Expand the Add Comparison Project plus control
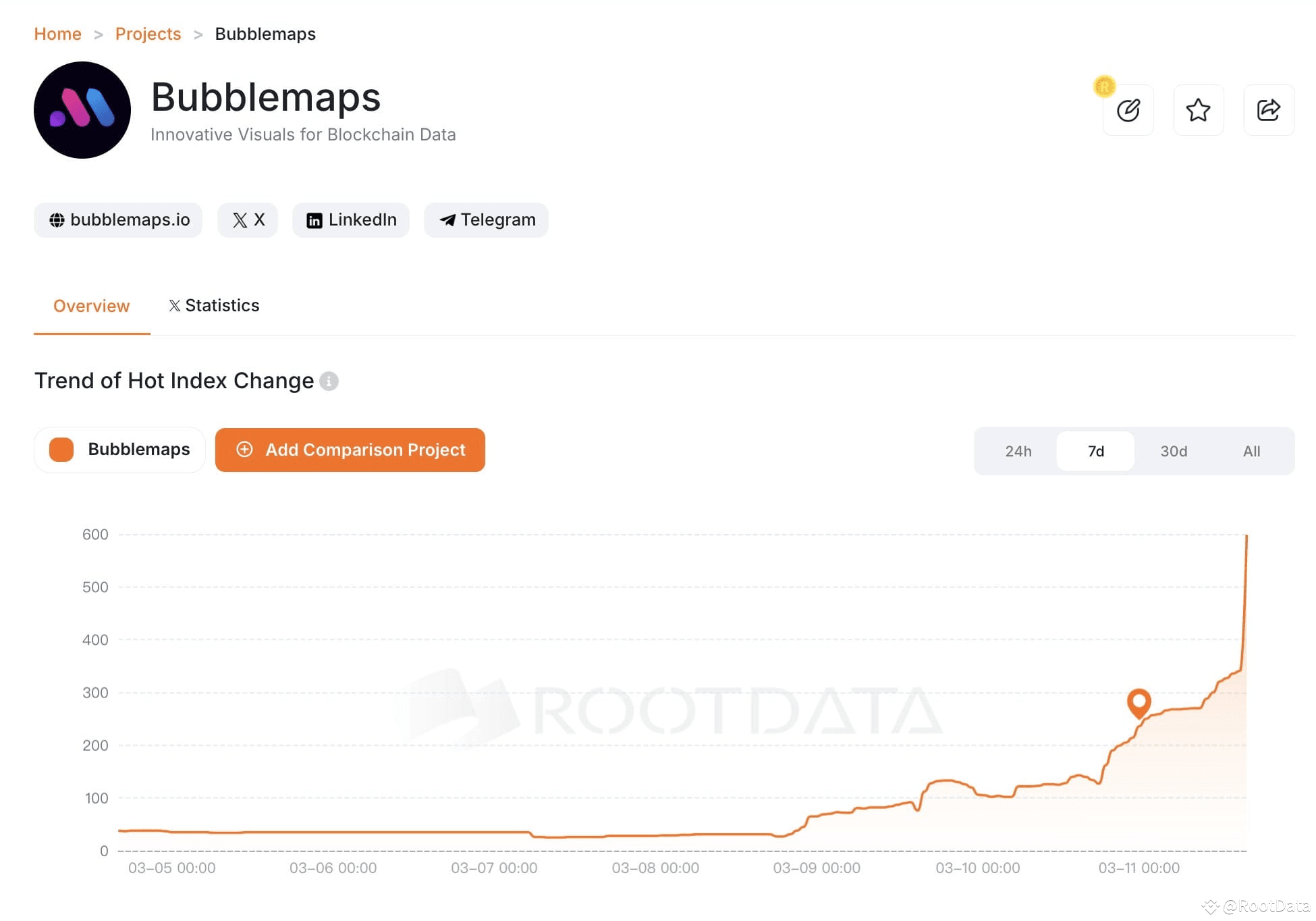The image size is (1316, 921). pyautogui.click(x=244, y=450)
